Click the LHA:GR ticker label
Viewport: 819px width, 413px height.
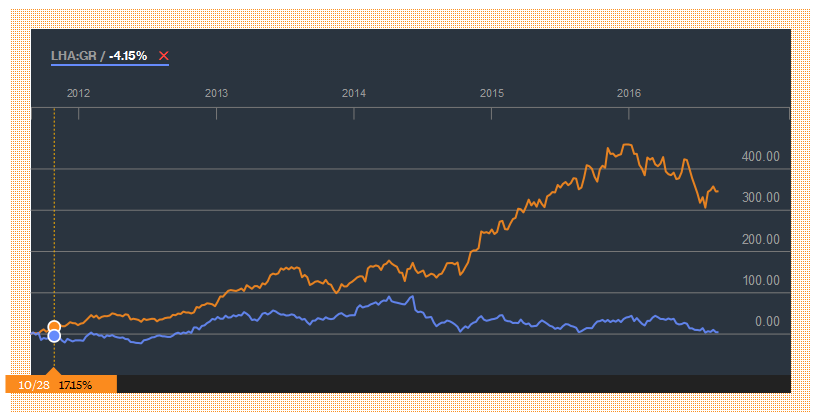tap(75, 56)
